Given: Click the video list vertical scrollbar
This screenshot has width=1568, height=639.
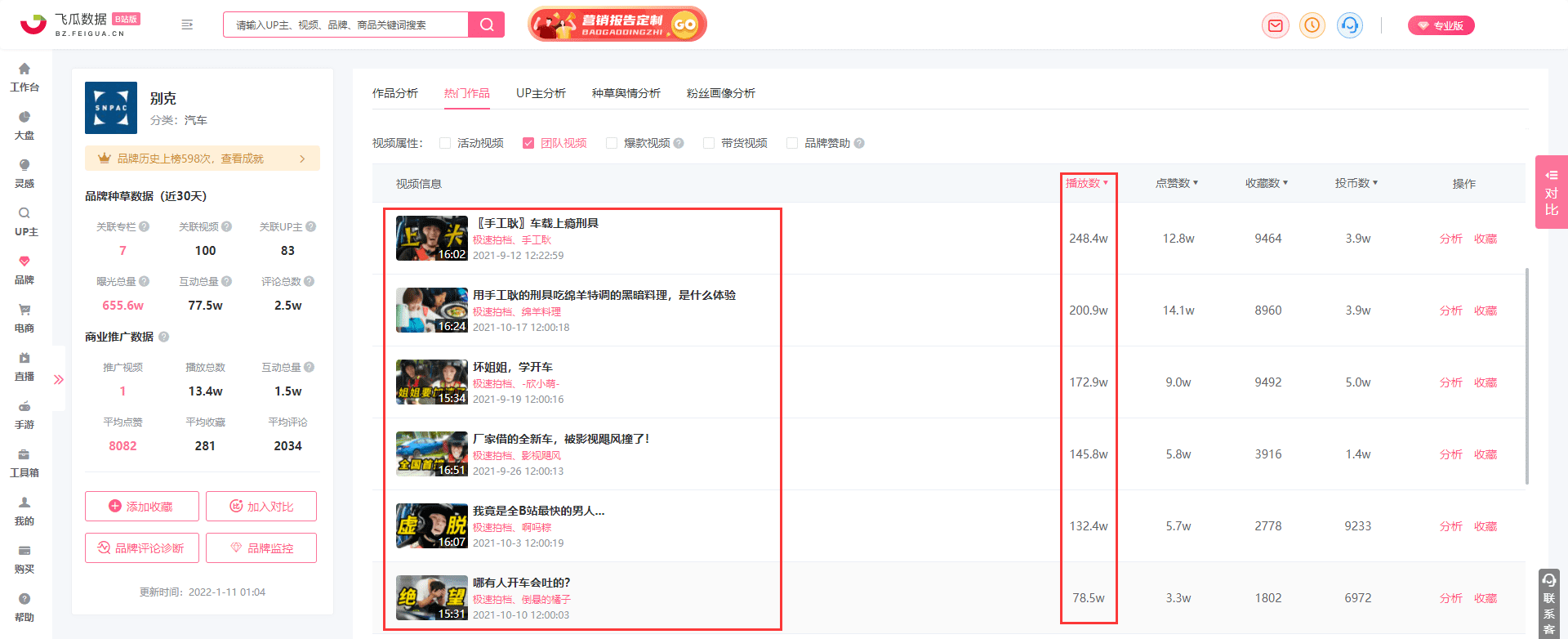Looking at the screenshot, I should (1526, 376).
